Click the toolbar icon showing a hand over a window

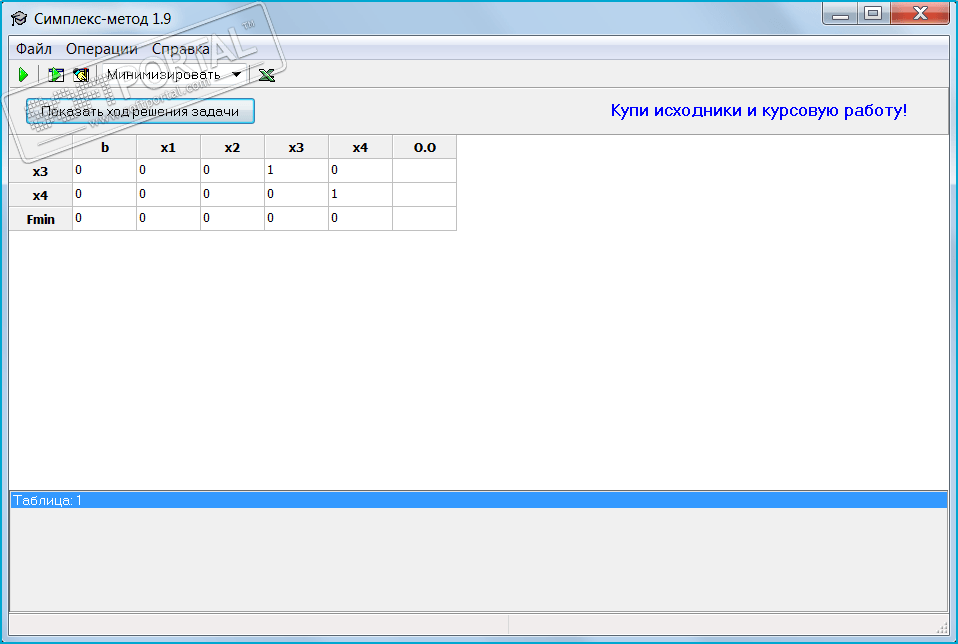(x=81, y=75)
